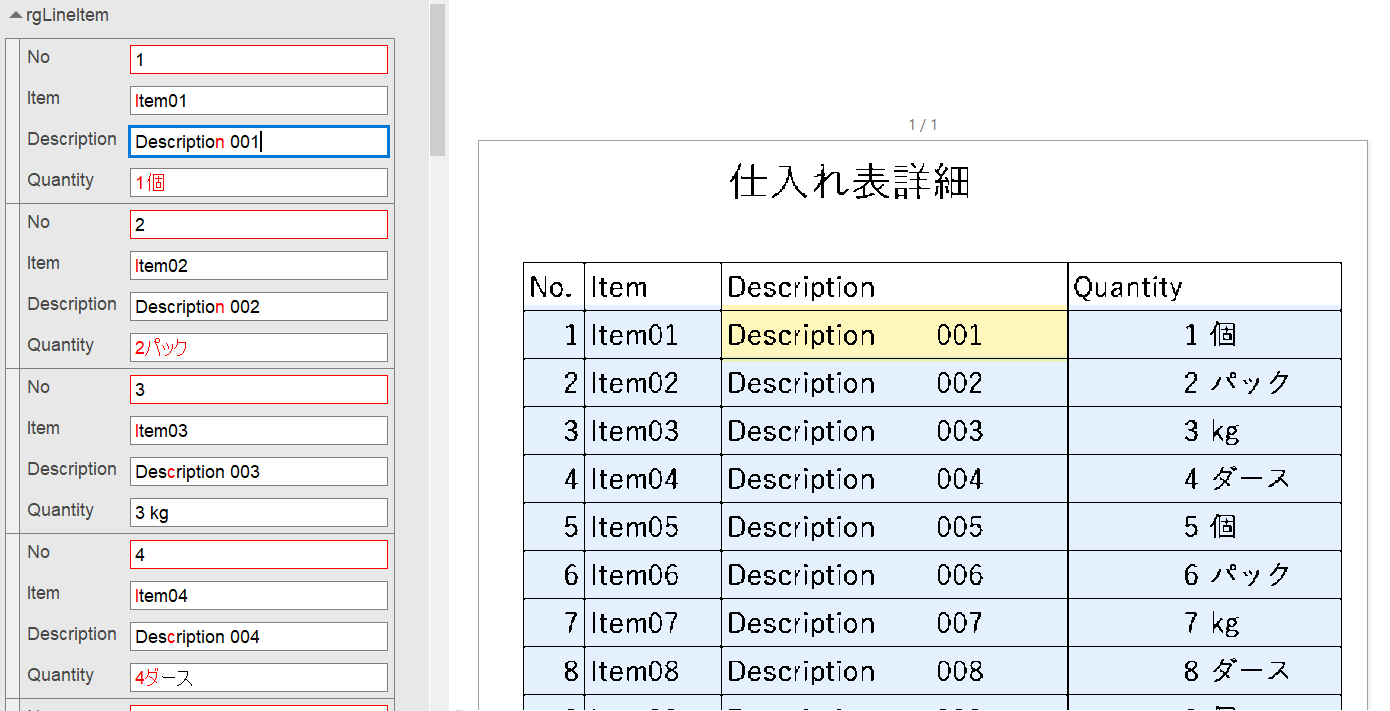Click the Description 003 cell in preview table
1390x711 pixels.
[894, 431]
